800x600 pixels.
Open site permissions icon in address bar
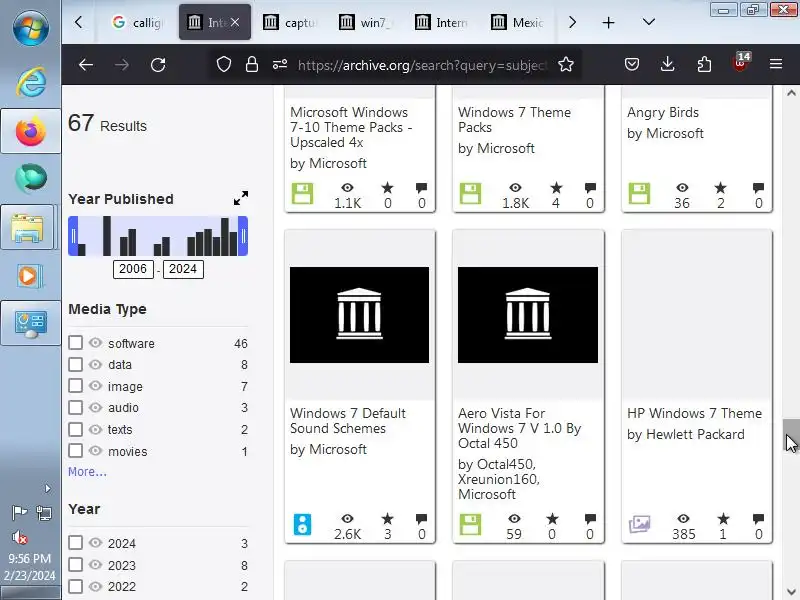tap(280, 65)
